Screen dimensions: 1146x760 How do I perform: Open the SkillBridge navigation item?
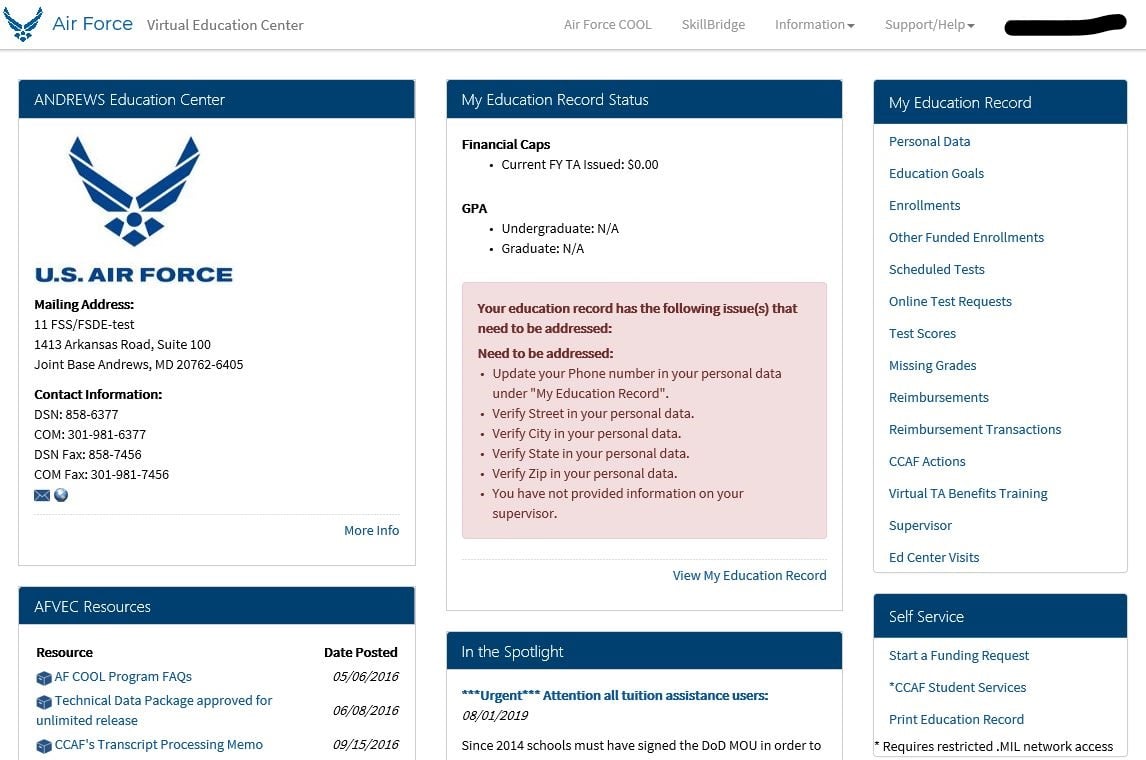click(713, 25)
